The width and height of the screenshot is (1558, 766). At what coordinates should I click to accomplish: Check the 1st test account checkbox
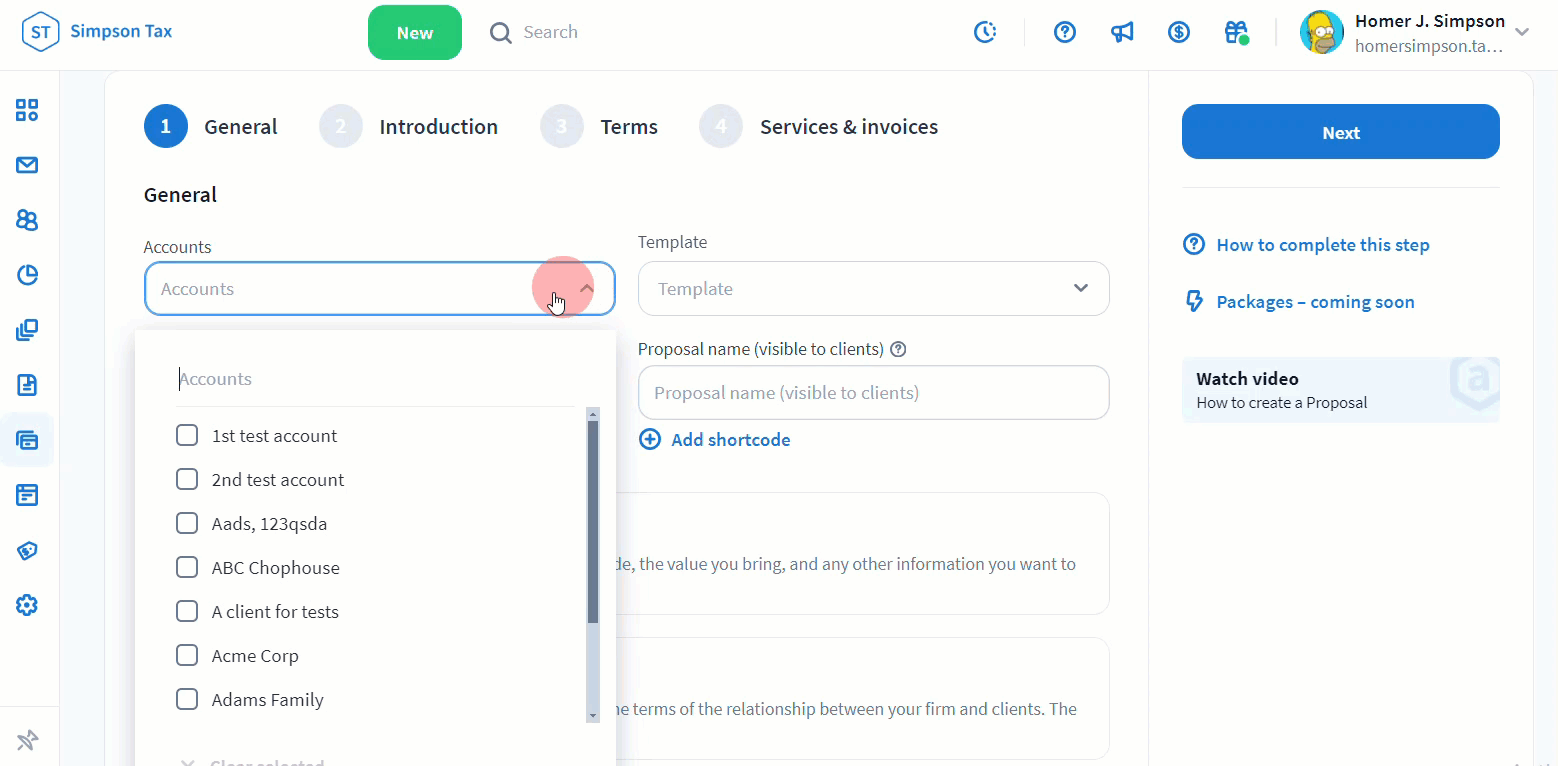tap(187, 436)
